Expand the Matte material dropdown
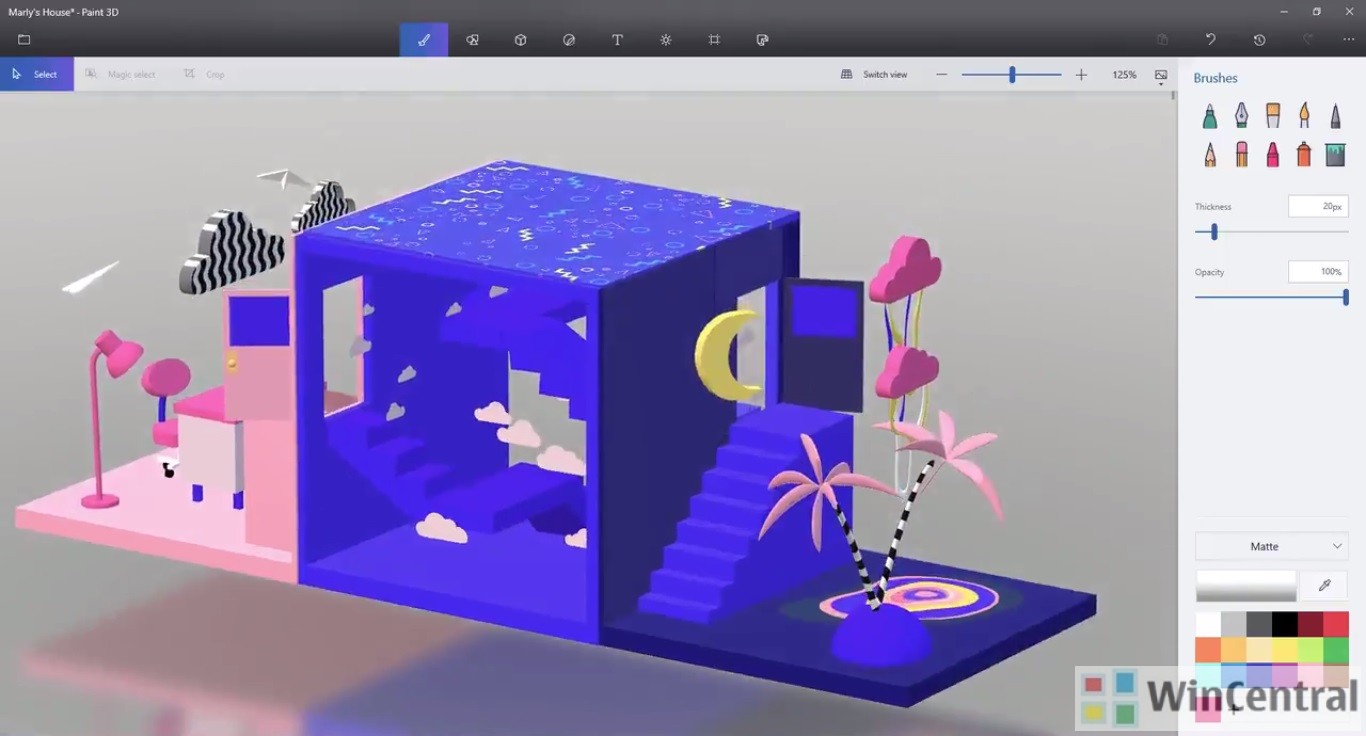This screenshot has width=1366, height=736. click(1271, 546)
